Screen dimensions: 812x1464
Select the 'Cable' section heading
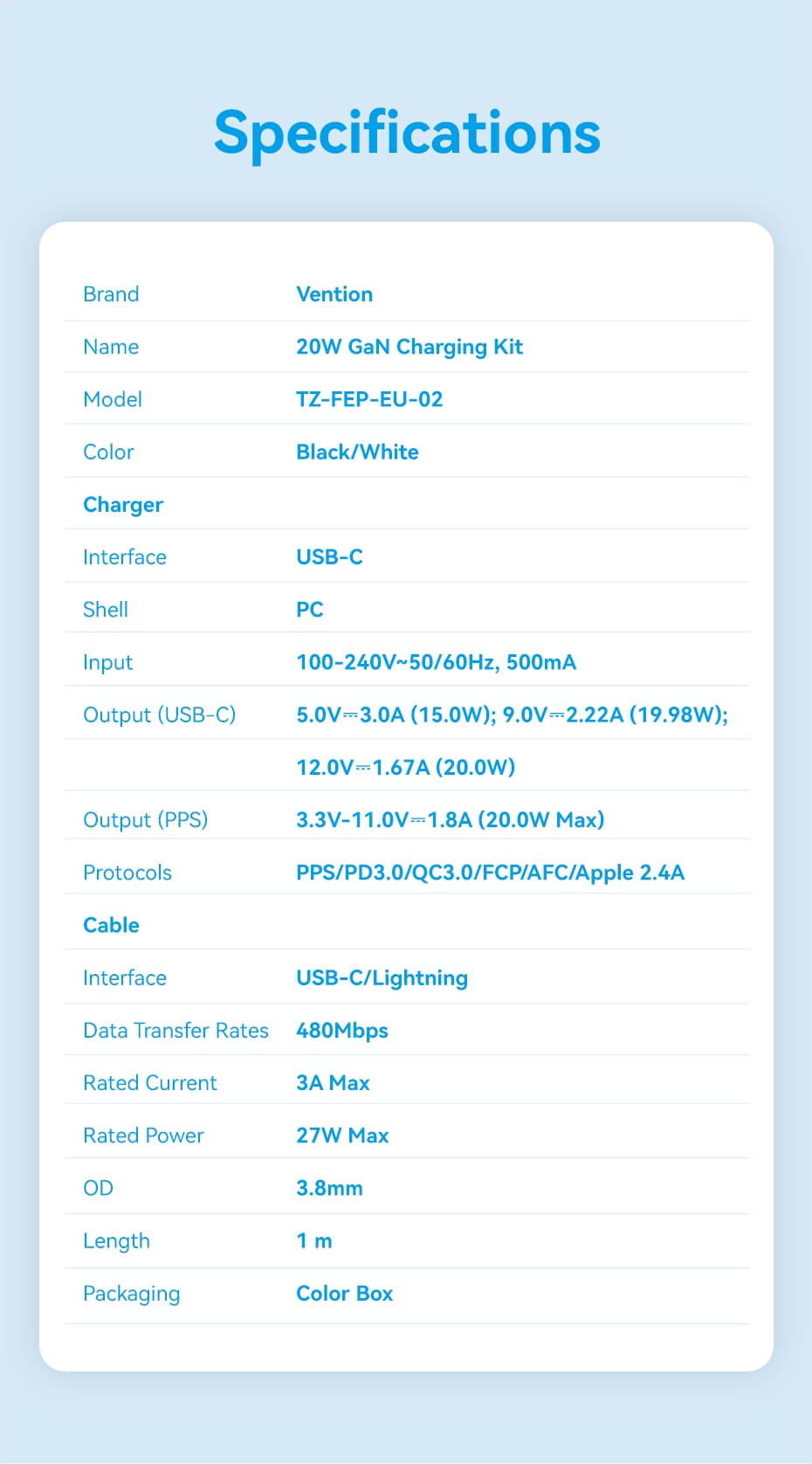pos(111,925)
